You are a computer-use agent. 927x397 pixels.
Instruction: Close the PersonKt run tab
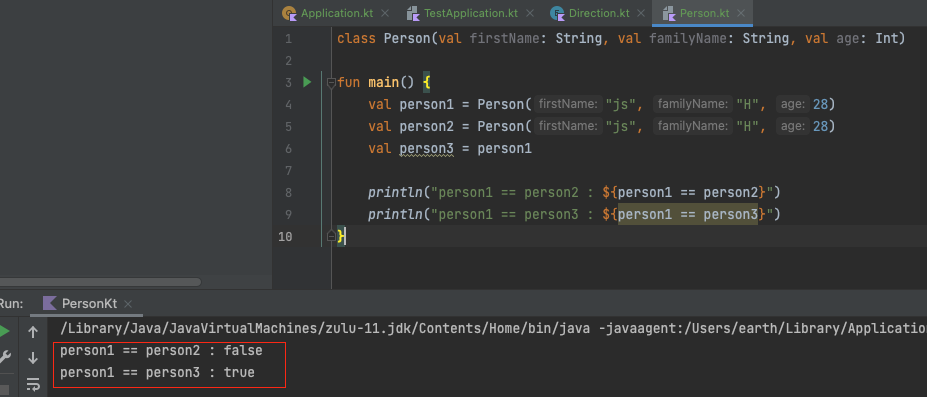point(128,304)
